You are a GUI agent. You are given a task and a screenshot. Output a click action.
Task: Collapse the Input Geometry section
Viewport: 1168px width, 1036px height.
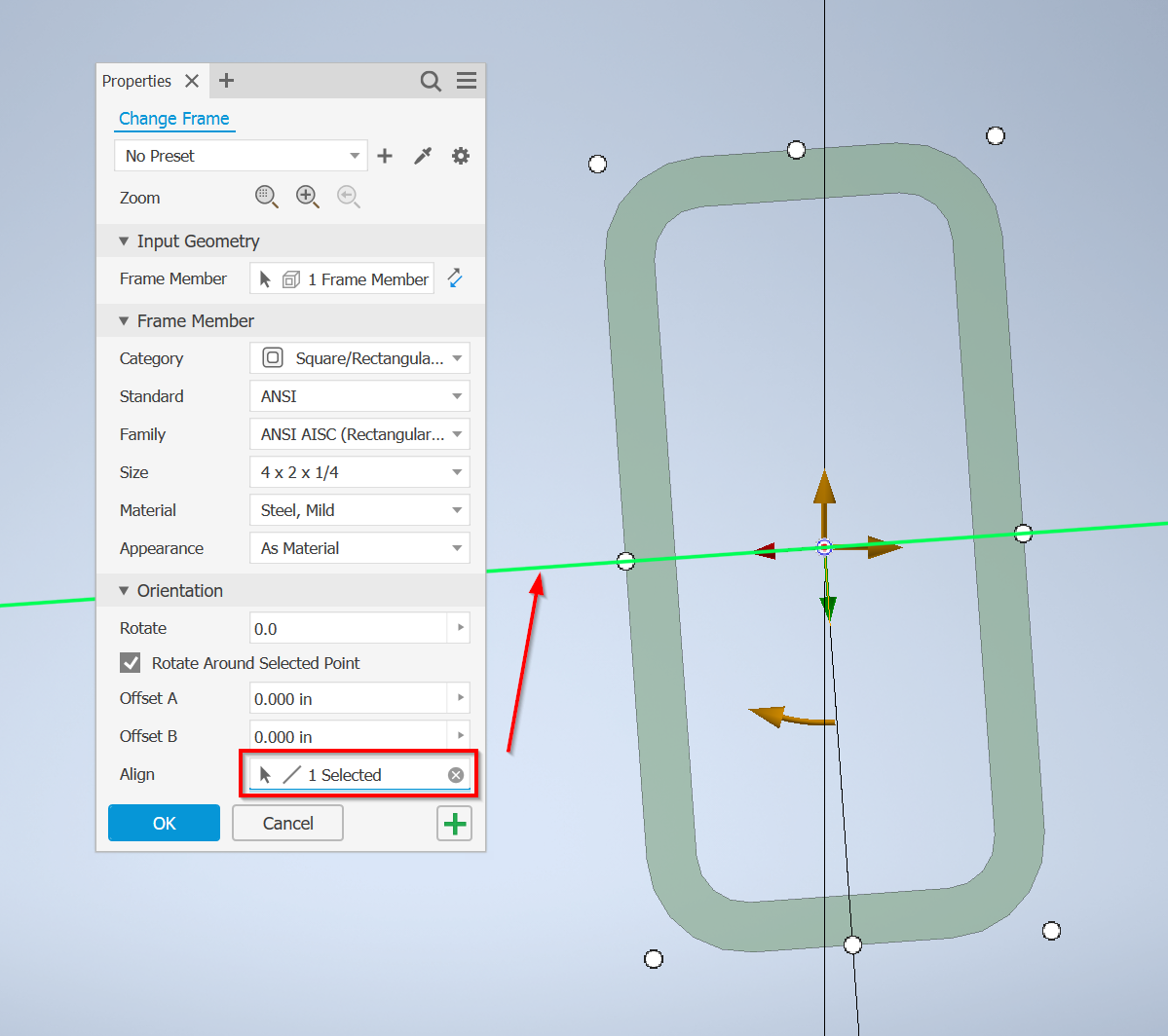(x=124, y=241)
